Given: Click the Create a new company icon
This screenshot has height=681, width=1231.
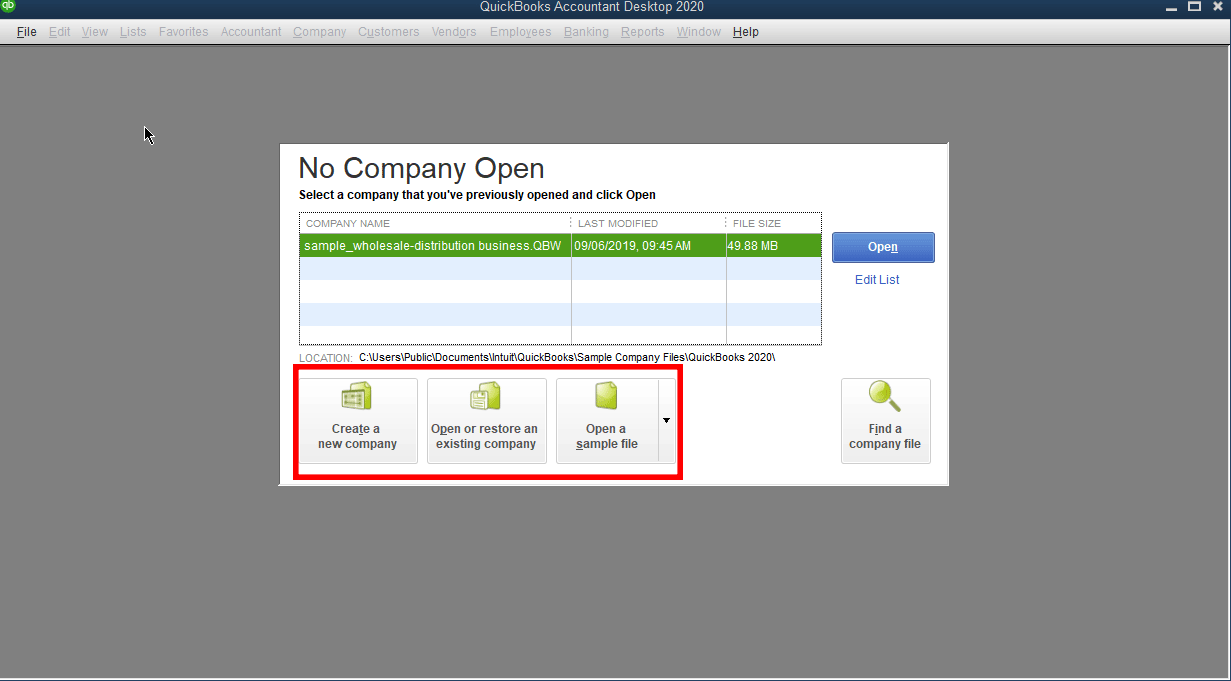Looking at the screenshot, I should point(357,397).
